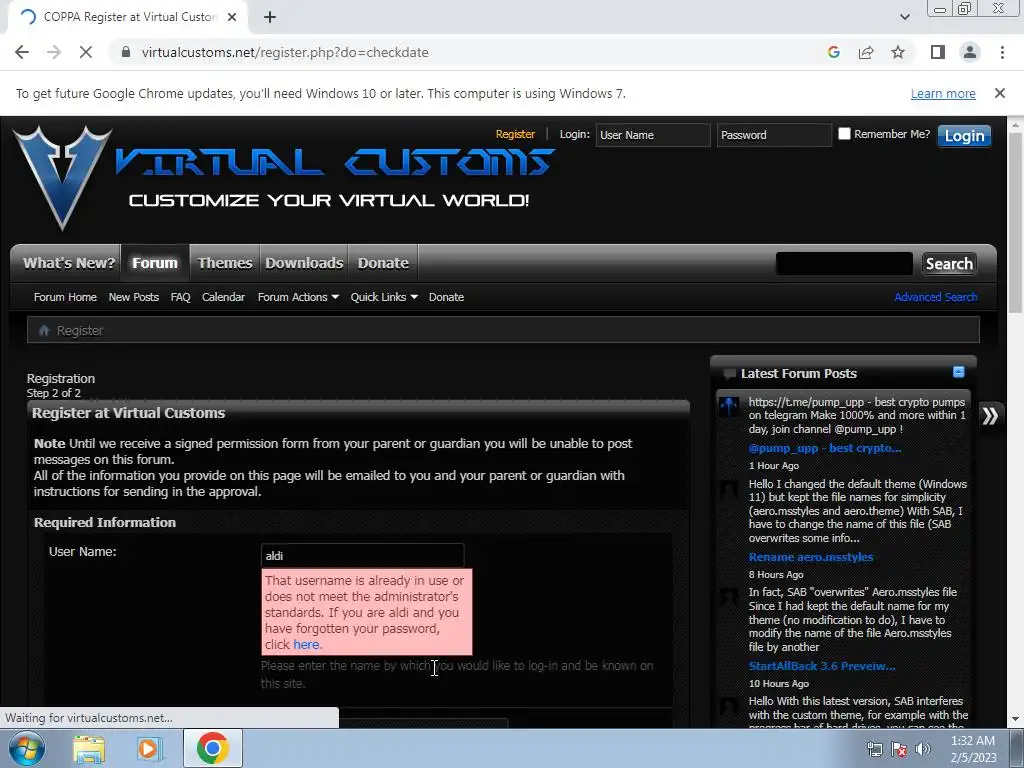
Task: Focus the User Name login field
Action: tap(652, 135)
